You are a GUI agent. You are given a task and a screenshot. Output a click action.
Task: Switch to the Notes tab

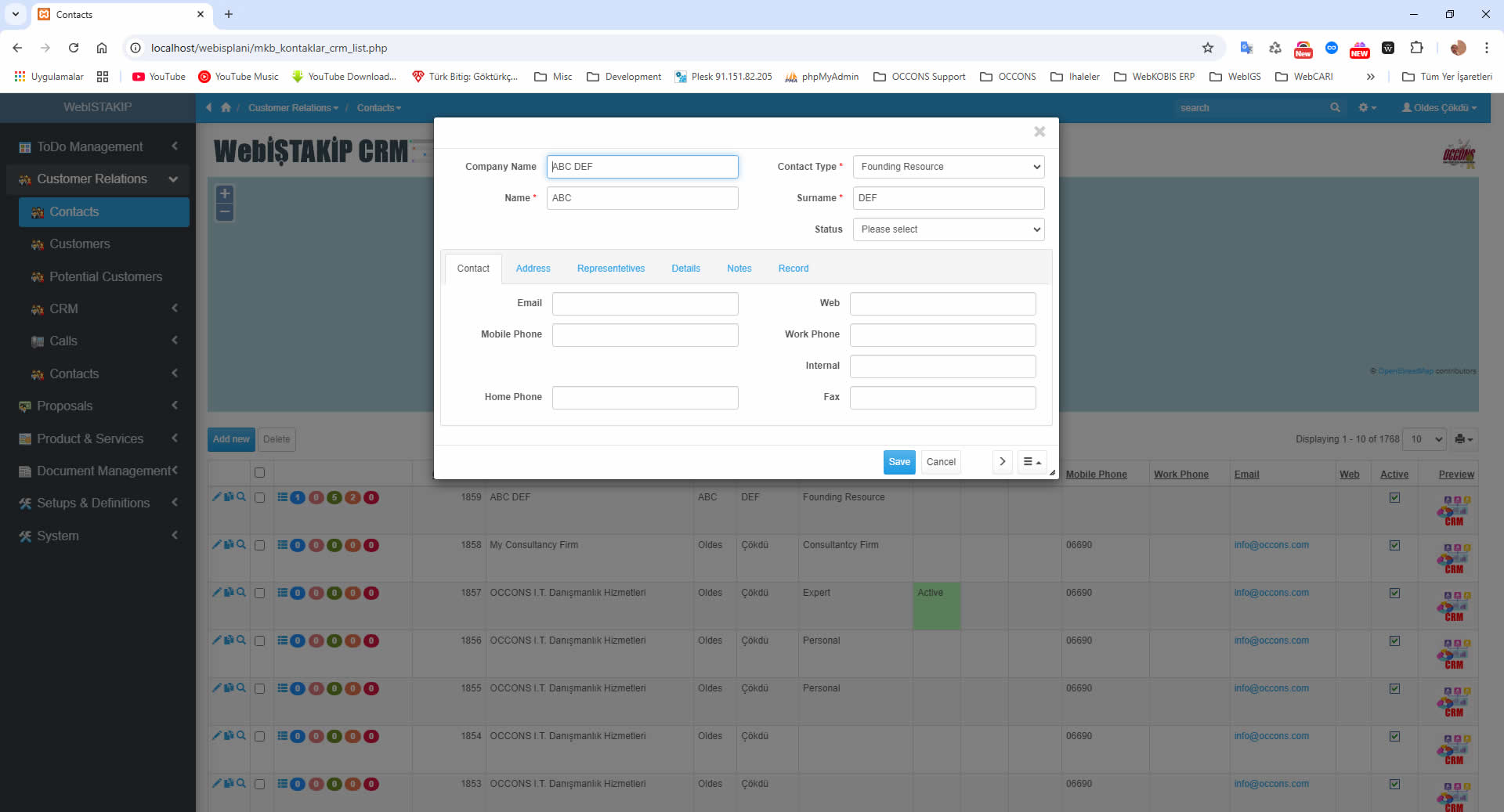pos(739,269)
